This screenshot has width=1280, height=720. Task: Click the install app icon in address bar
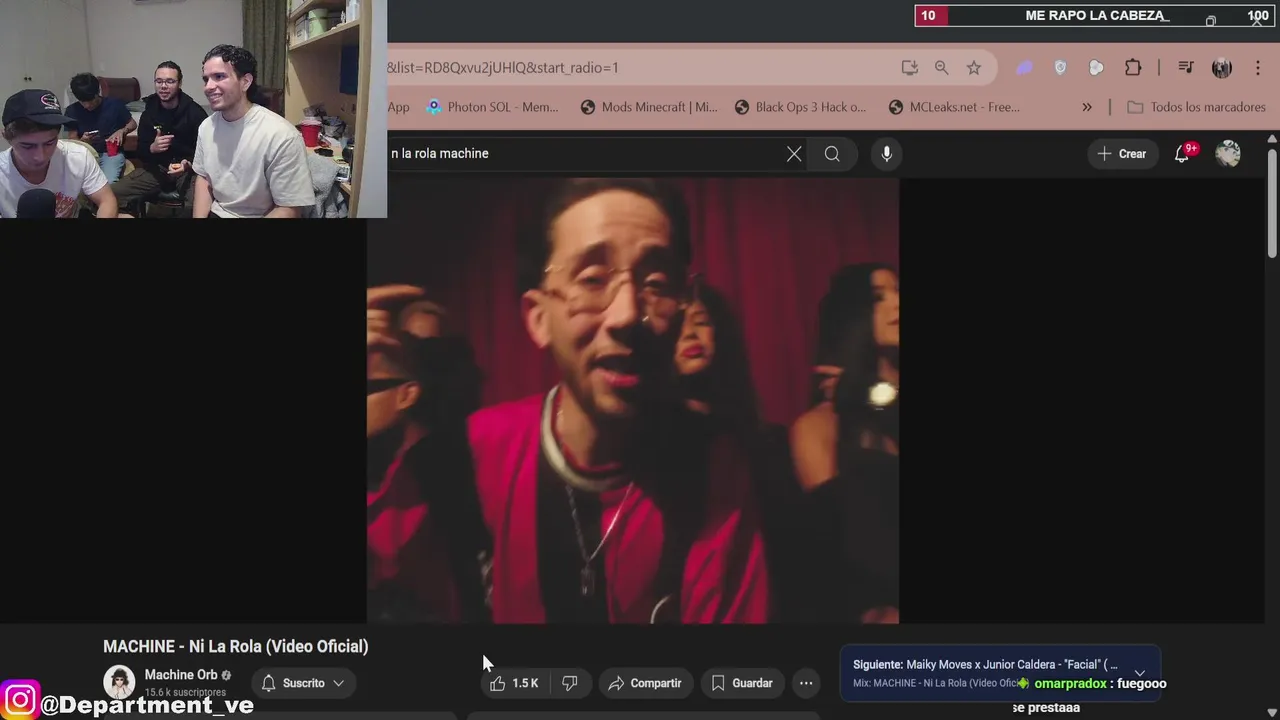click(x=909, y=68)
